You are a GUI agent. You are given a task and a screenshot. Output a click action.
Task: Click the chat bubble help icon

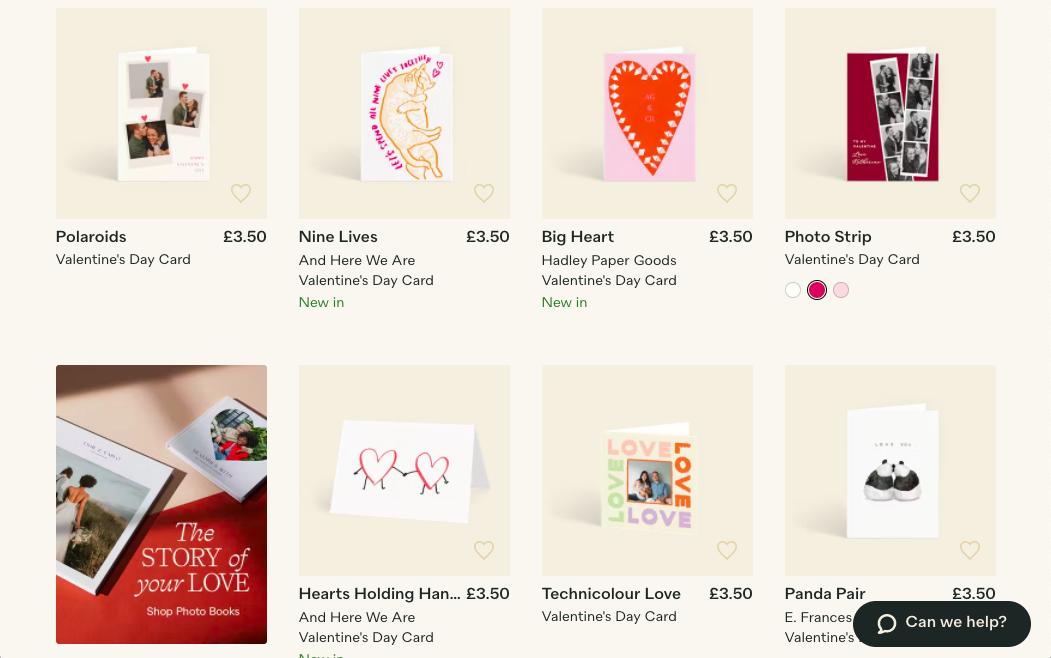[x=887, y=623]
